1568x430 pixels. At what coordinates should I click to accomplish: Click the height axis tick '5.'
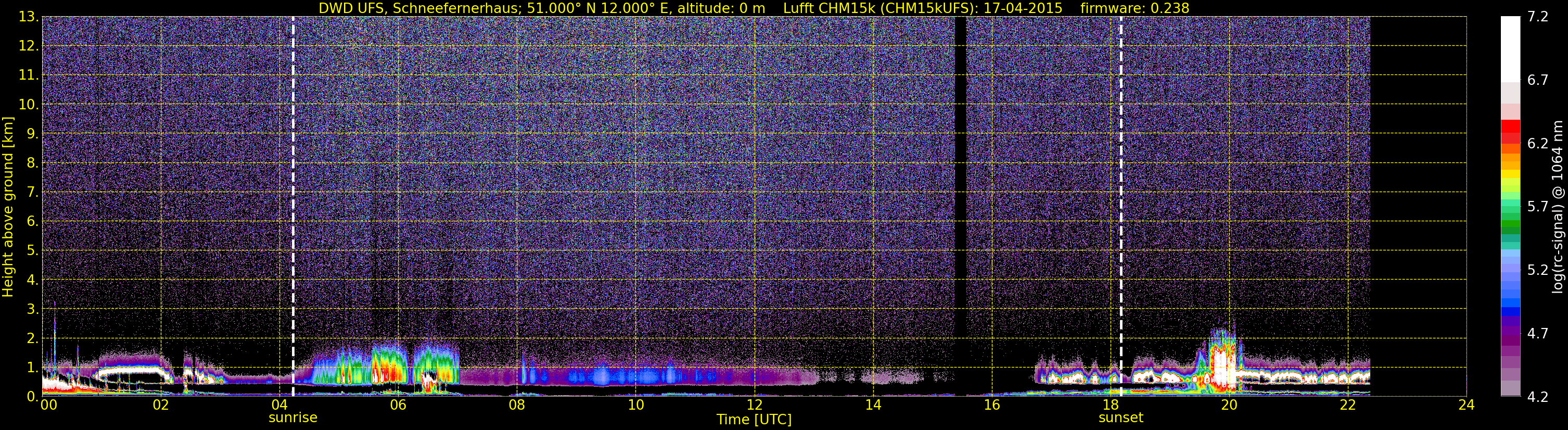(32, 250)
